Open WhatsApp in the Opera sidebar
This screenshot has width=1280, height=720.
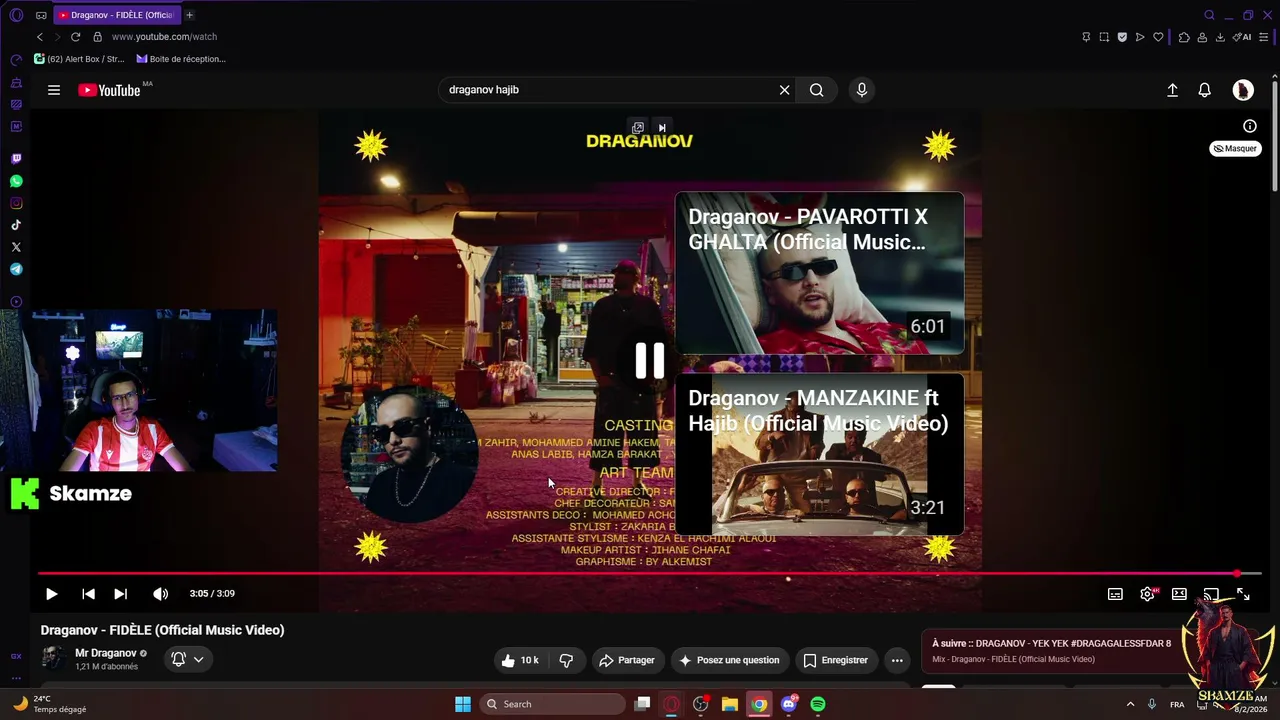(x=16, y=181)
